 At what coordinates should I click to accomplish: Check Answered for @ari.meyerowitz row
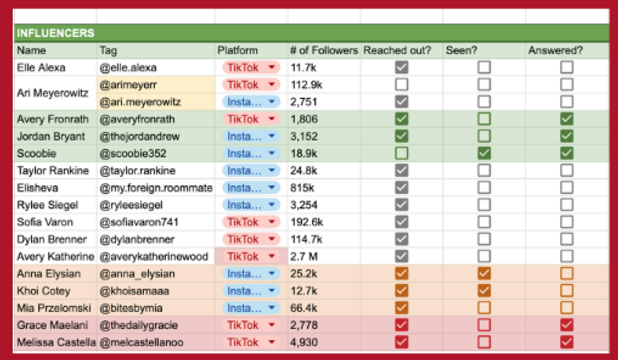pyautogui.click(x=566, y=102)
